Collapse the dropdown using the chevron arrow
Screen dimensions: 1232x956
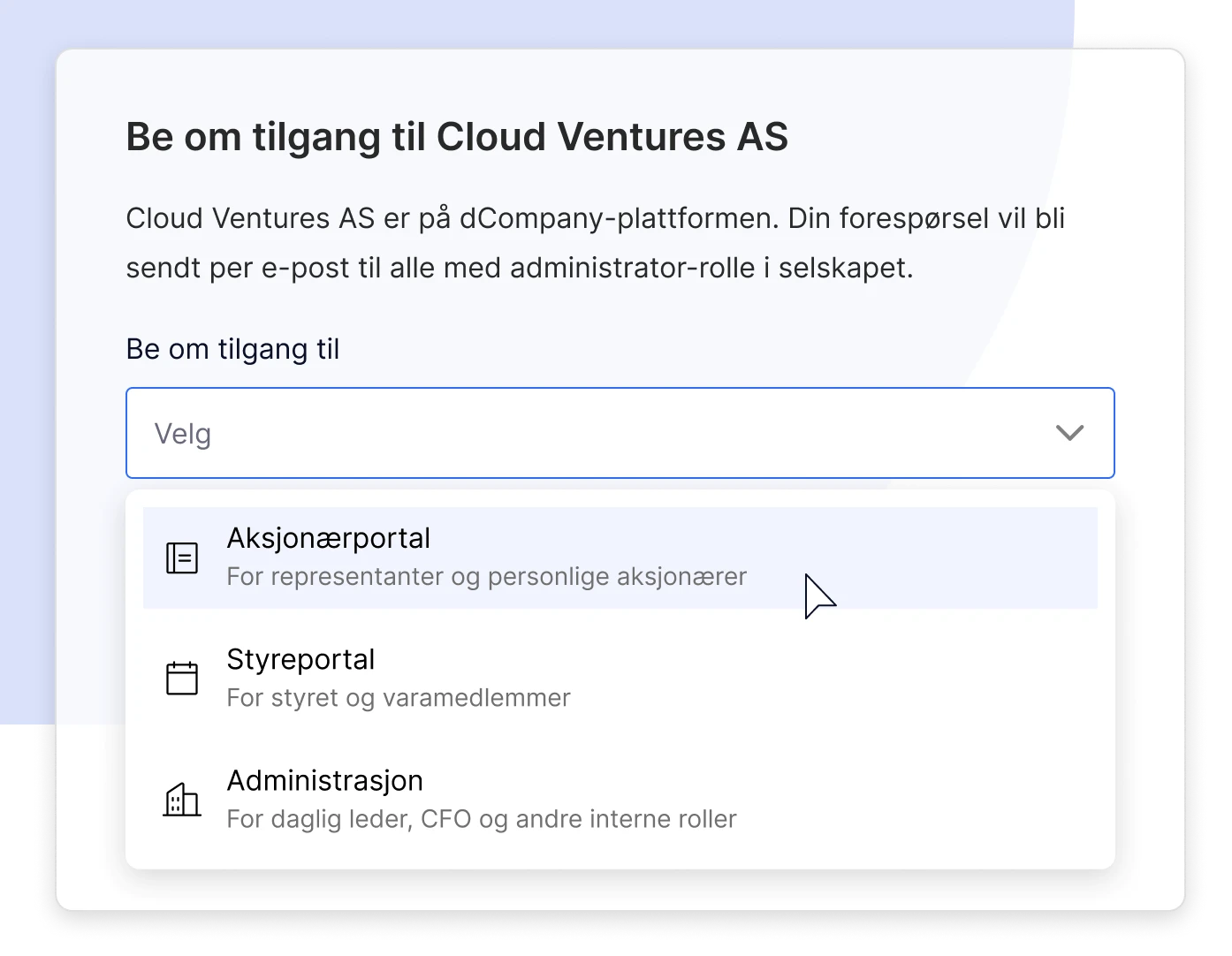coord(1069,433)
